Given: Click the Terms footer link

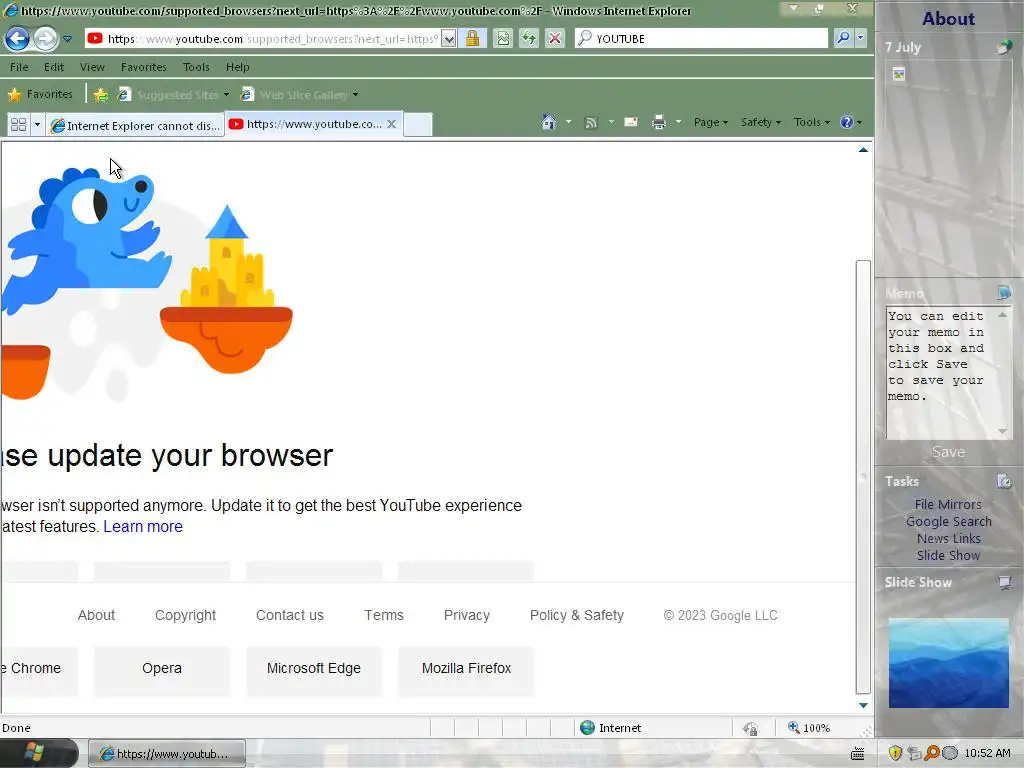Looking at the screenshot, I should pos(384,615).
